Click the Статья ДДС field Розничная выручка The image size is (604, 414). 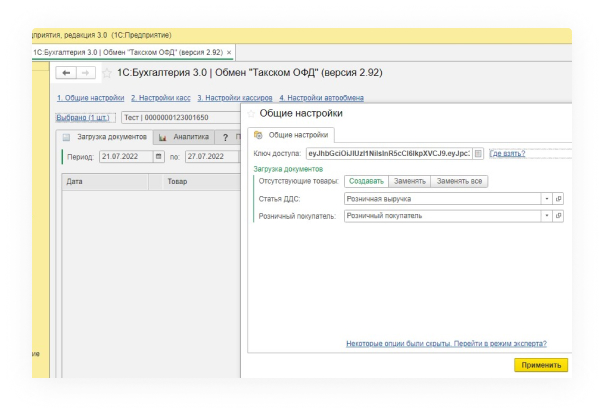(443, 199)
